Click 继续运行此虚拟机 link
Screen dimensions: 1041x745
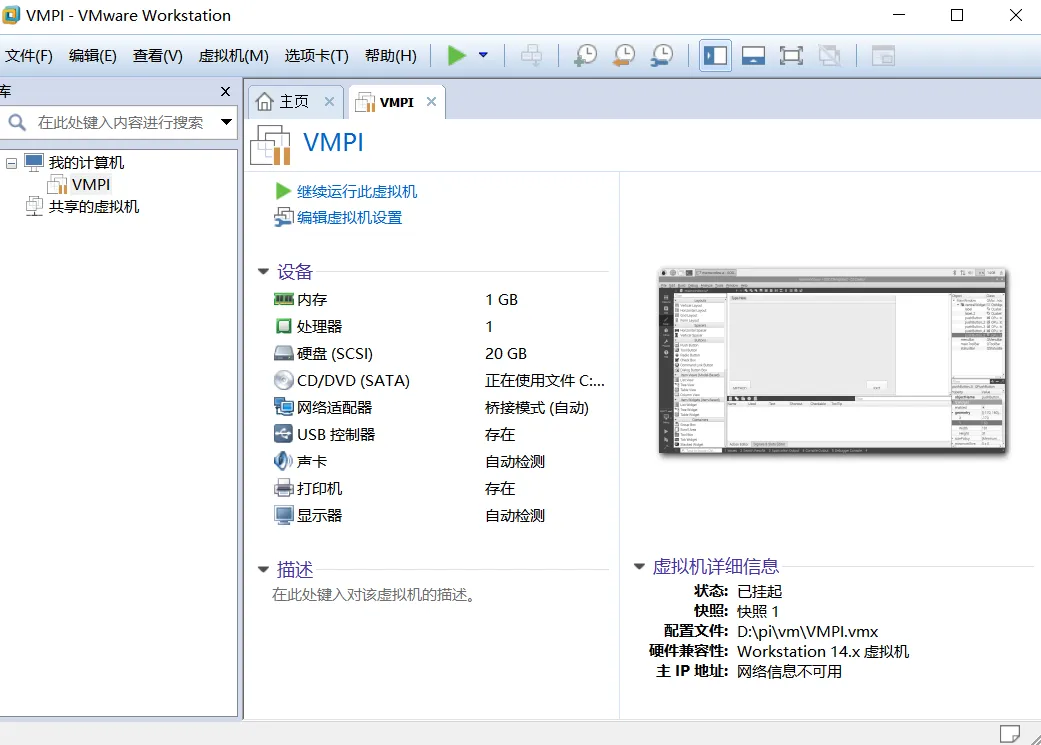357,191
